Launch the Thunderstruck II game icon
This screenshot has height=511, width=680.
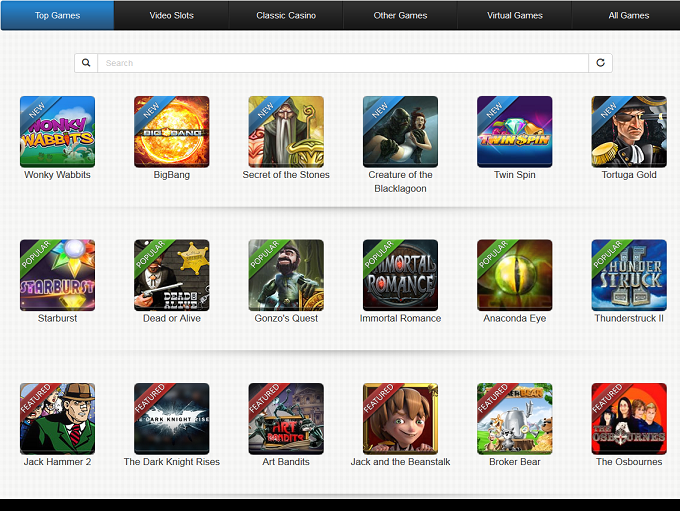[629, 275]
